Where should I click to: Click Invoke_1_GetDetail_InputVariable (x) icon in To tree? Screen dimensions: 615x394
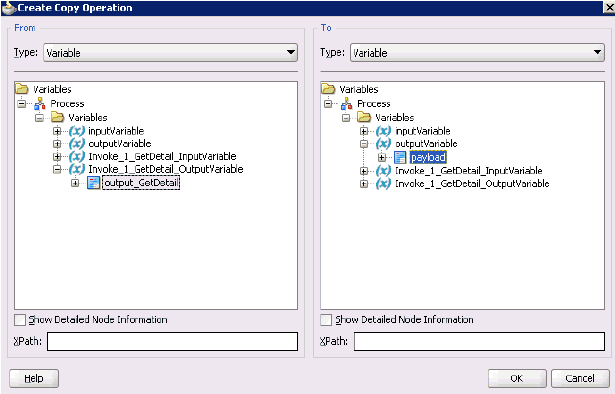(383, 171)
